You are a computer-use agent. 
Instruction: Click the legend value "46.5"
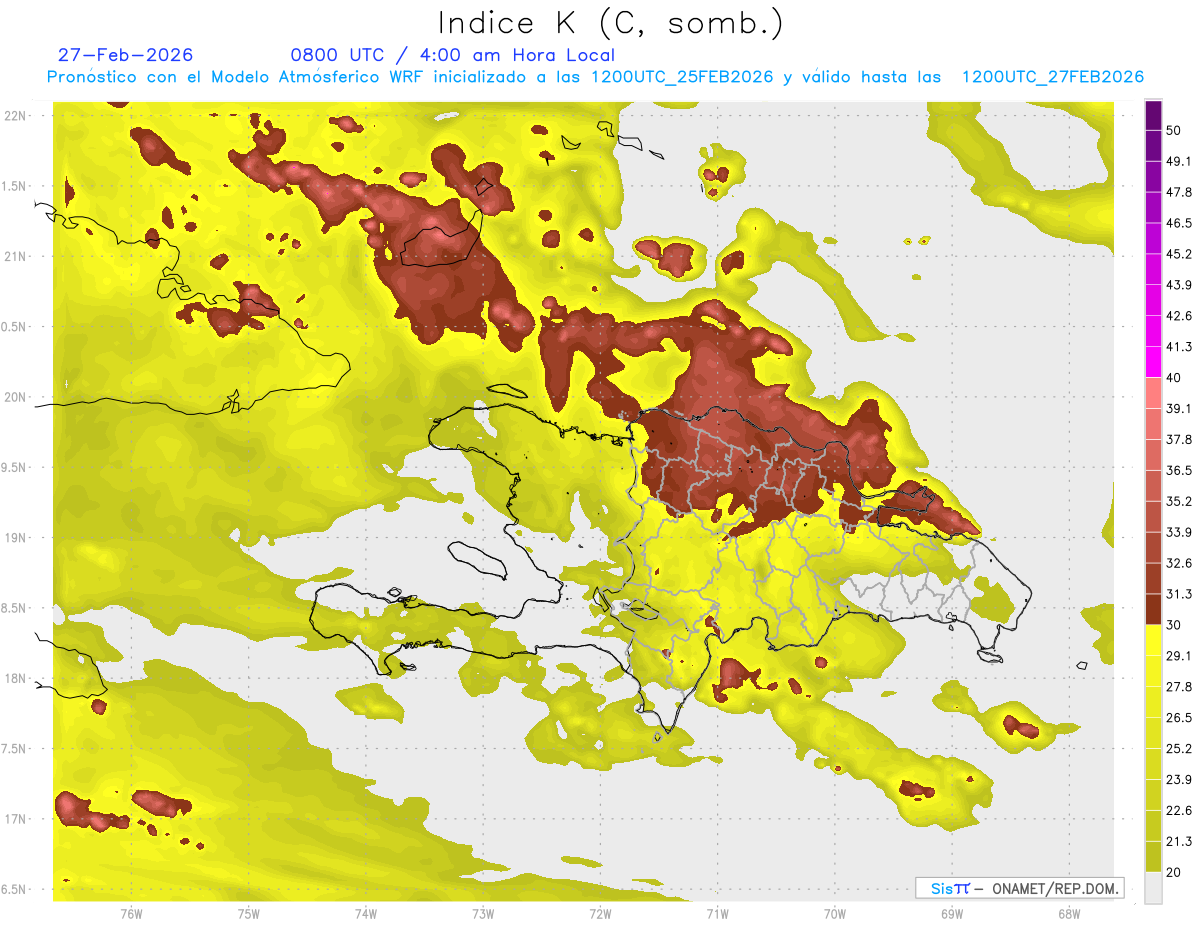(1179, 223)
